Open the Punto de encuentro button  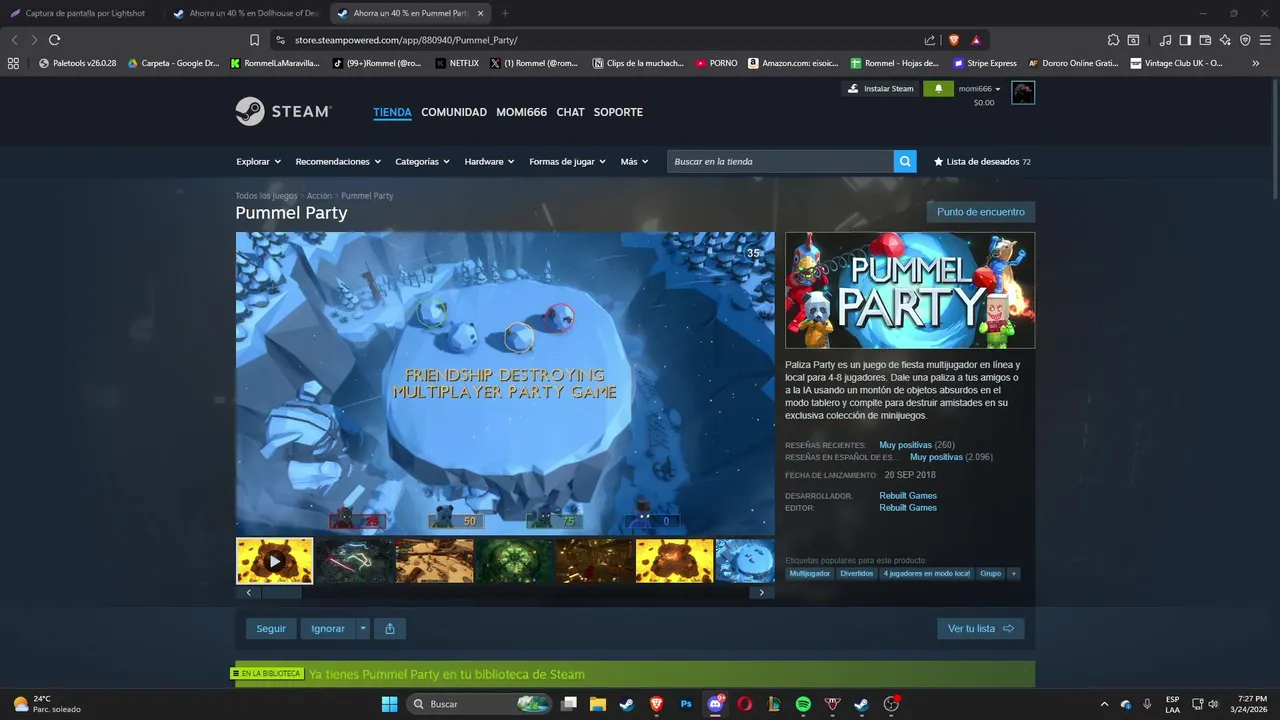pyautogui.click(x=981, y=212)
